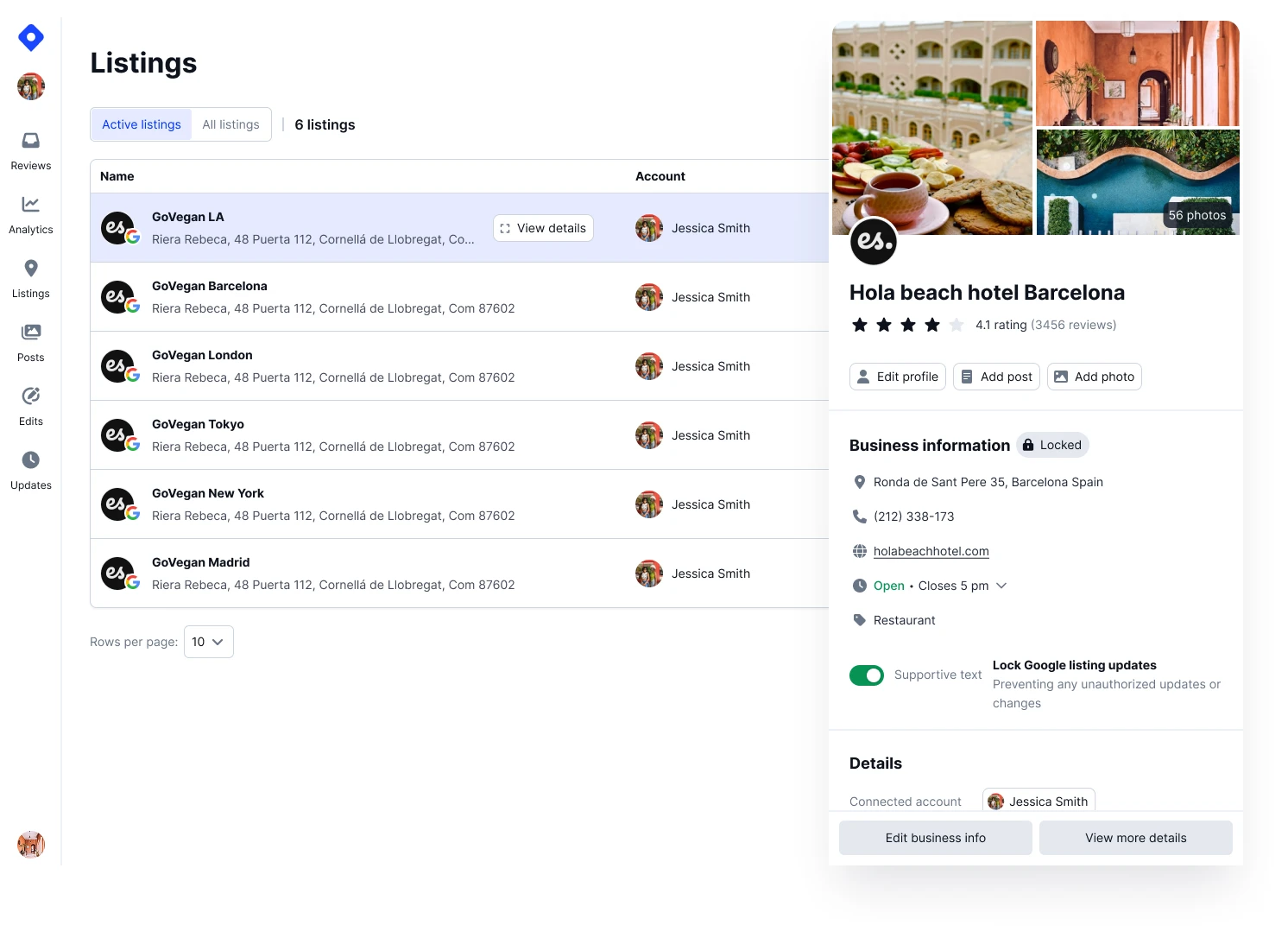Expand the opening hours chevron

point(1001,586)
